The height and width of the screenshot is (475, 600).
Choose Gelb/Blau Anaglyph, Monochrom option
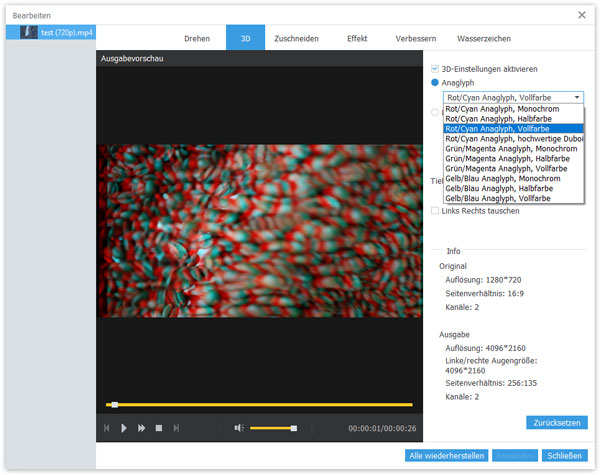click(x=513, y=178)
